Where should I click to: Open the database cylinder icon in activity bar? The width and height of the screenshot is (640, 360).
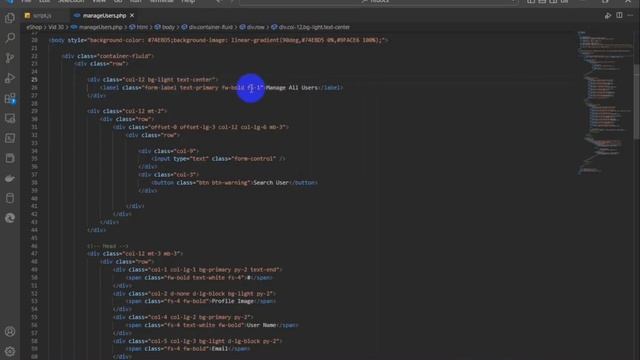(10, 198)
